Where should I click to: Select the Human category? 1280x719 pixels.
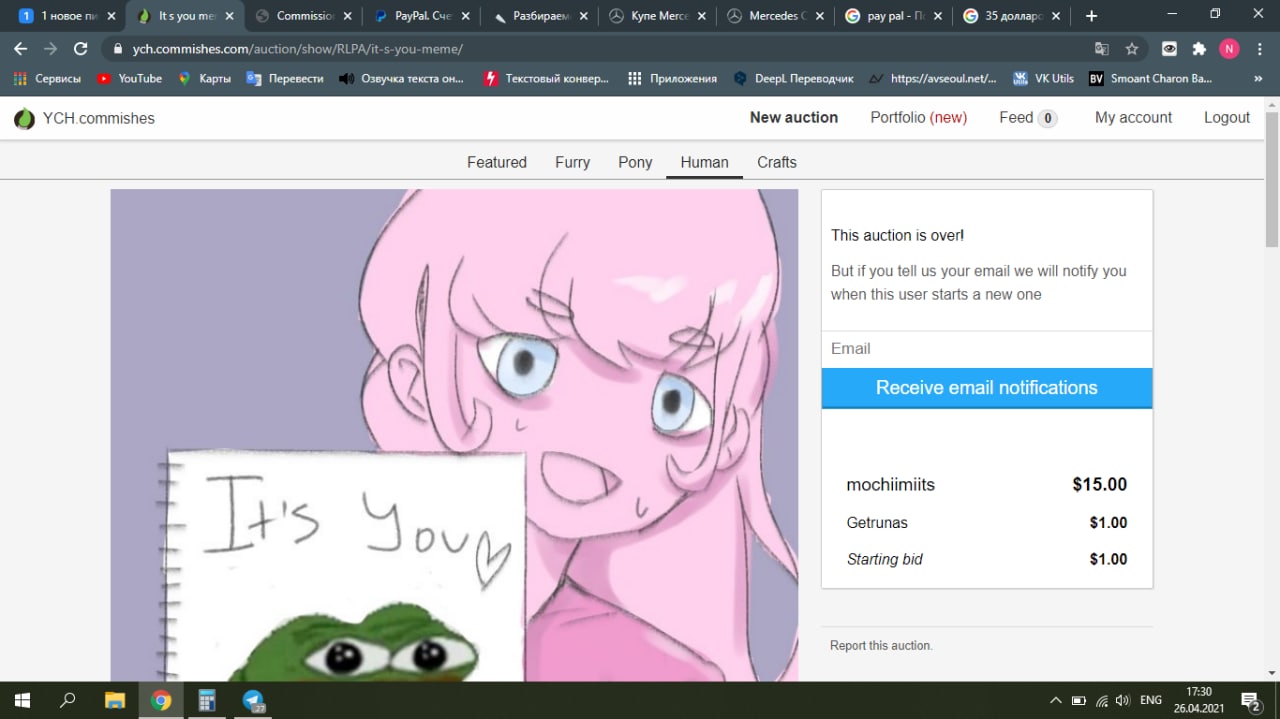704,162
